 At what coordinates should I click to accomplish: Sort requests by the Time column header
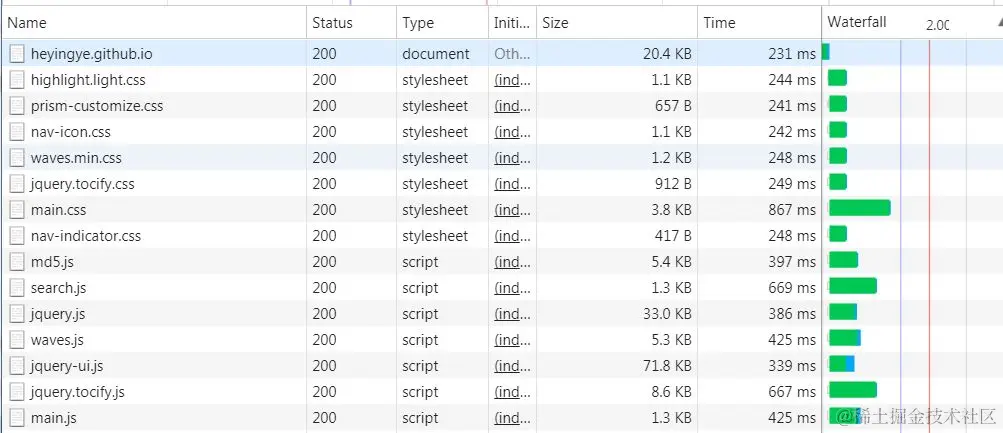[759, 23]
